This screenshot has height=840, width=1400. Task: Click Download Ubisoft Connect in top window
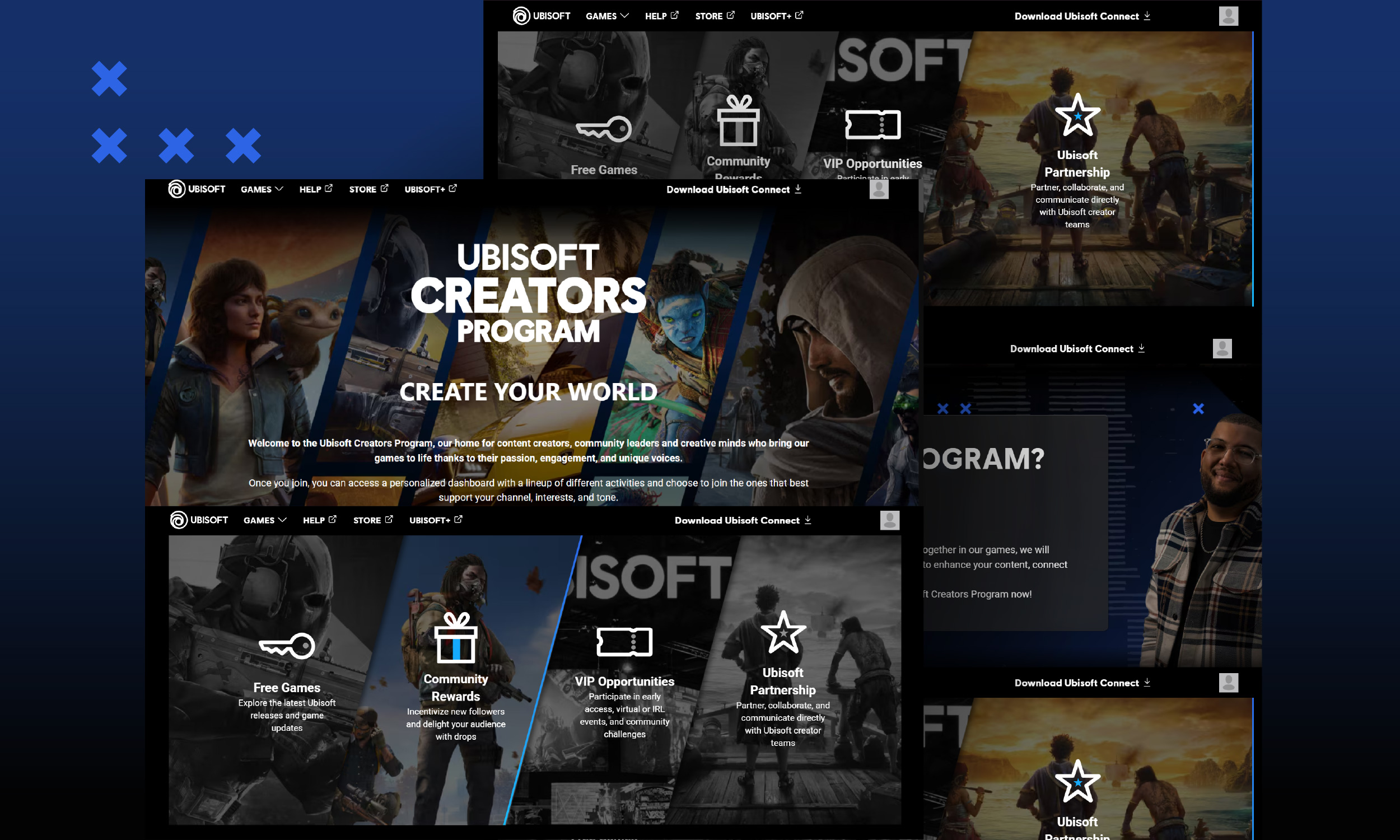[1082, 16]
